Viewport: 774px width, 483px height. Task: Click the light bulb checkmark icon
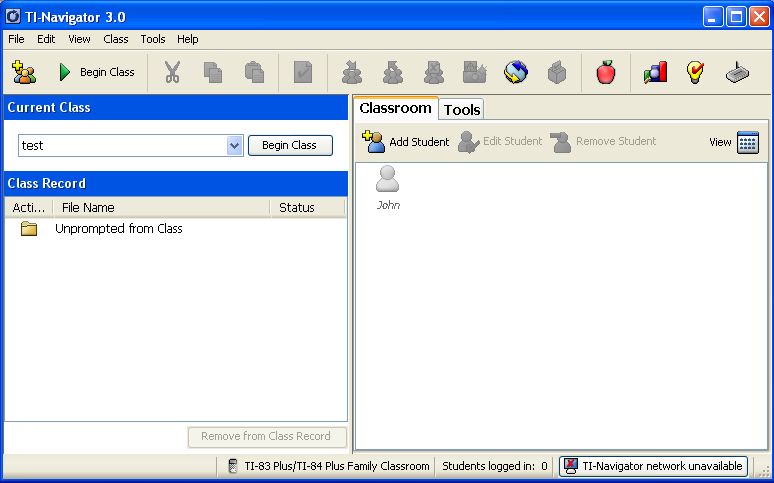(695, 72)
